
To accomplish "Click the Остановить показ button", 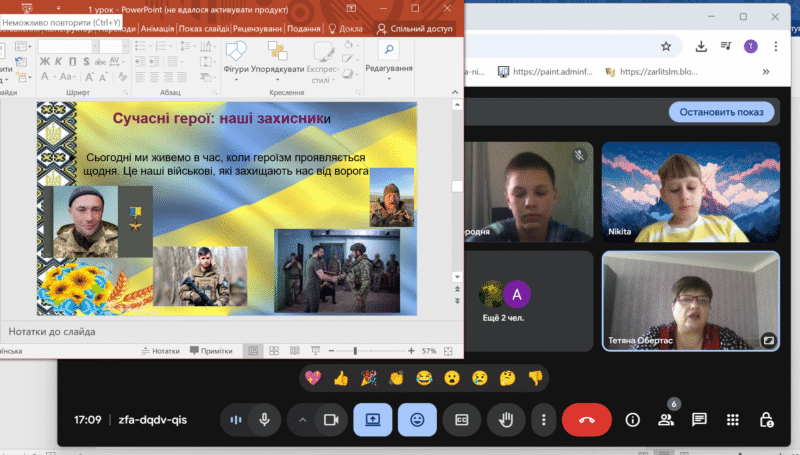I will coord(722,112).
